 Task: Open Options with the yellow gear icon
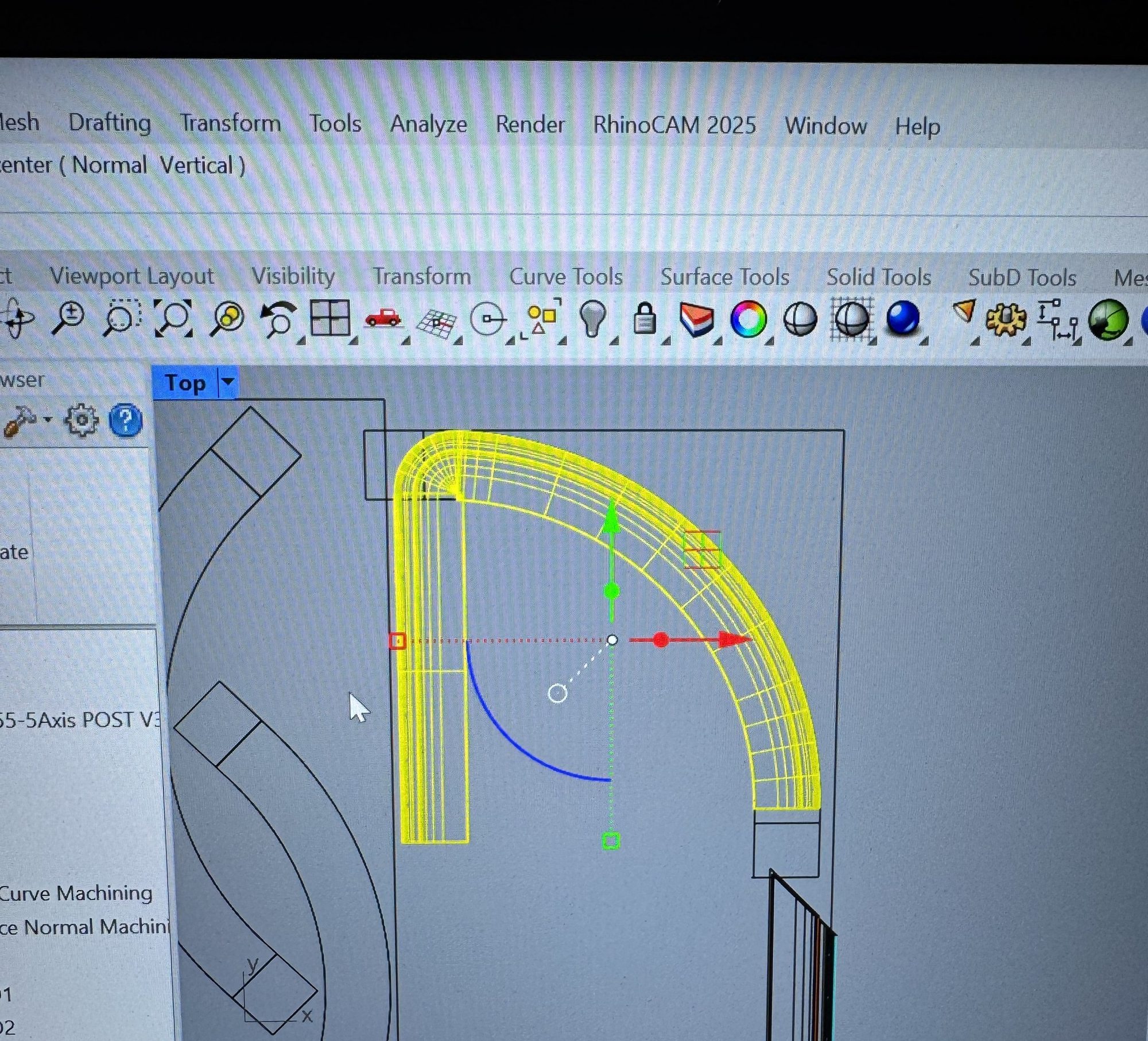tap(1005, 320)
